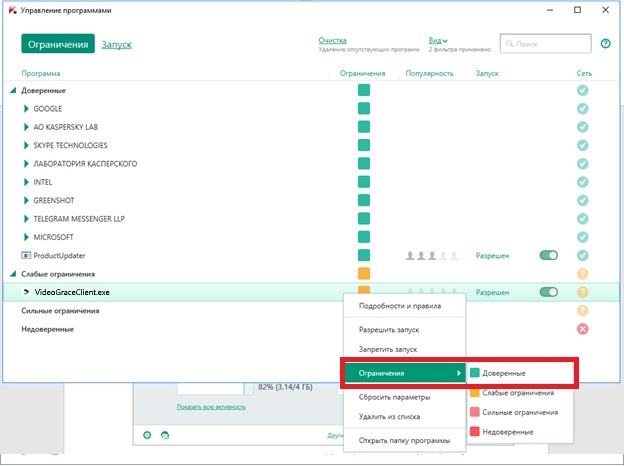Toggle launch switch for VideoGraceClient.exe
The height and width of the screenshot is (466, 624).
[549, 292]
